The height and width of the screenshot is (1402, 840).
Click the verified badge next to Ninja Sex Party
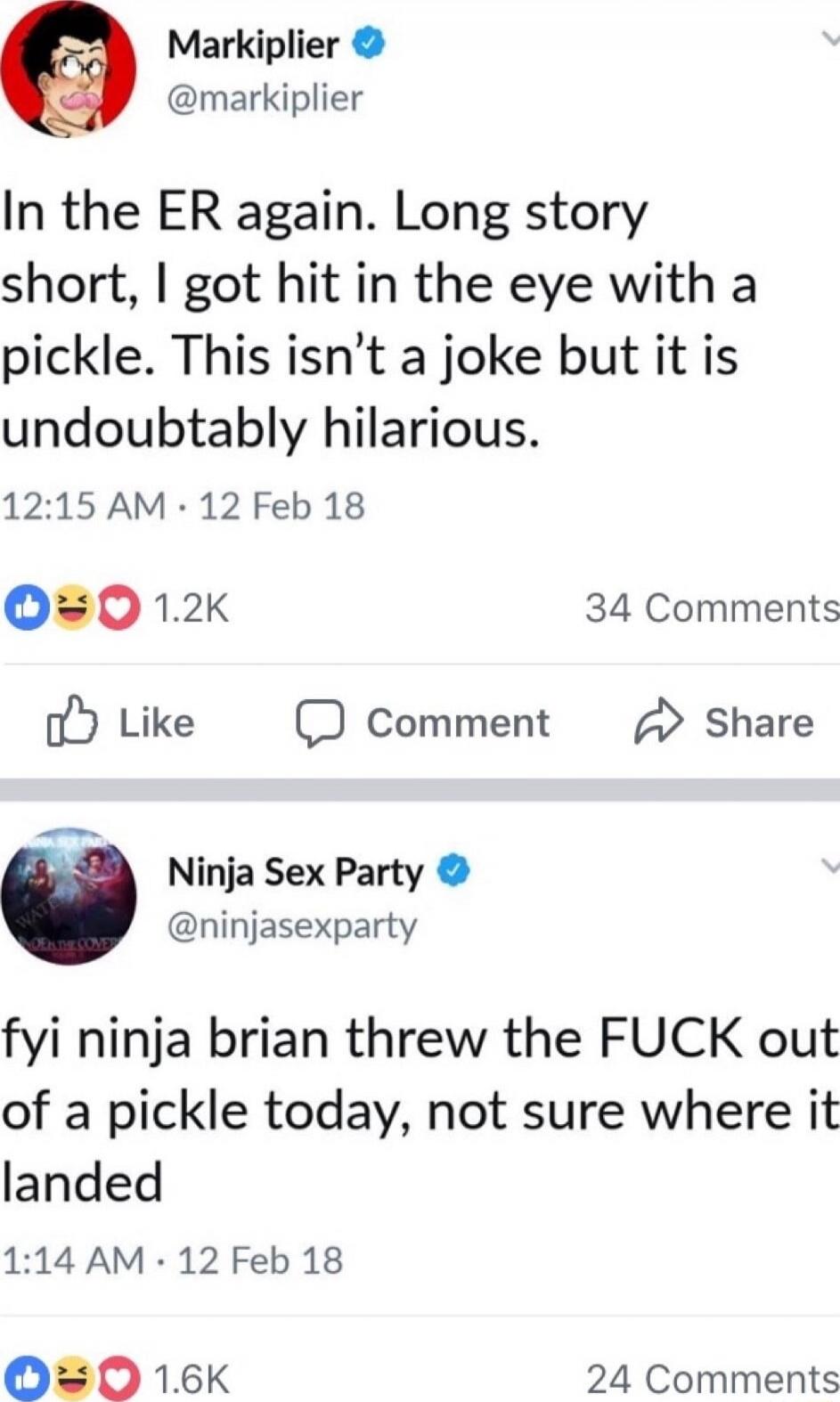click(x=453, y=870)
